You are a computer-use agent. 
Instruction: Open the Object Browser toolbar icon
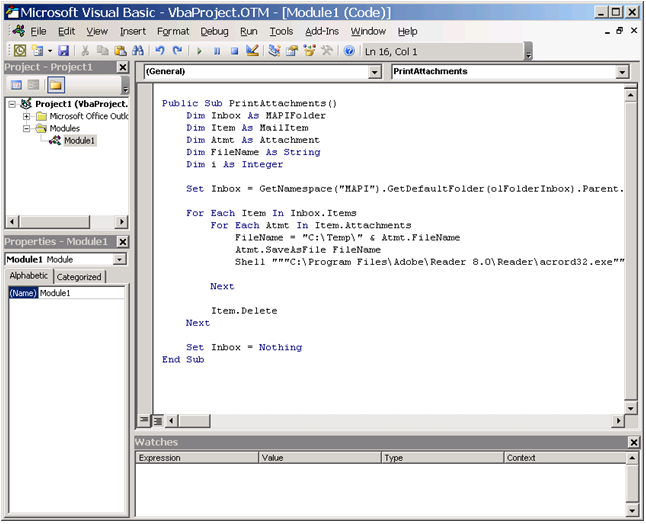(309, 51)
